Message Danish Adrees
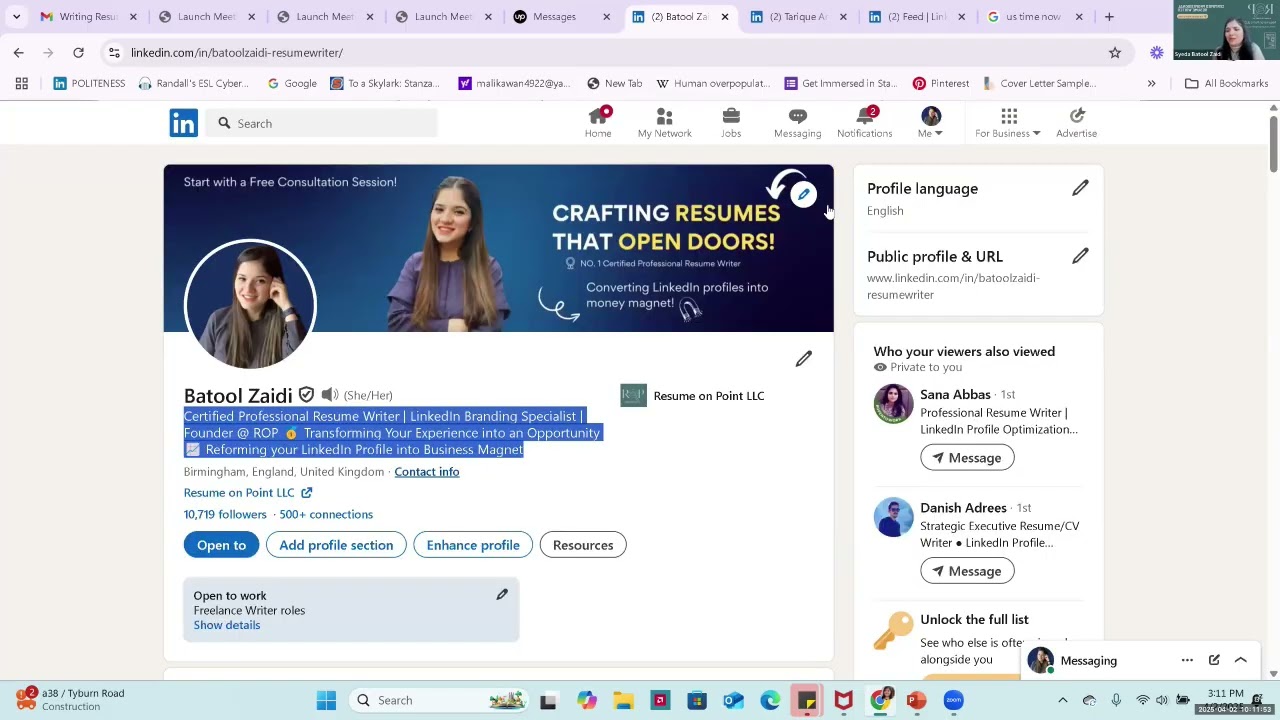Image resolution: width=1280 pixels, height=720 pixels. (967, 571)
